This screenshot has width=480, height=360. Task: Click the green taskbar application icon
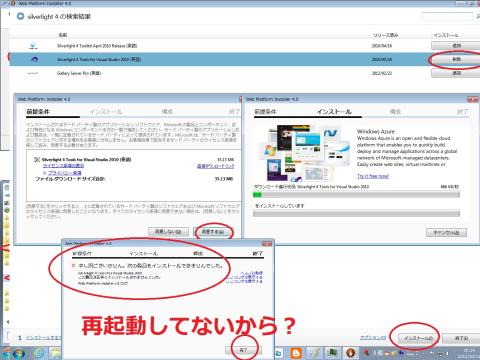tap(332, 353)
